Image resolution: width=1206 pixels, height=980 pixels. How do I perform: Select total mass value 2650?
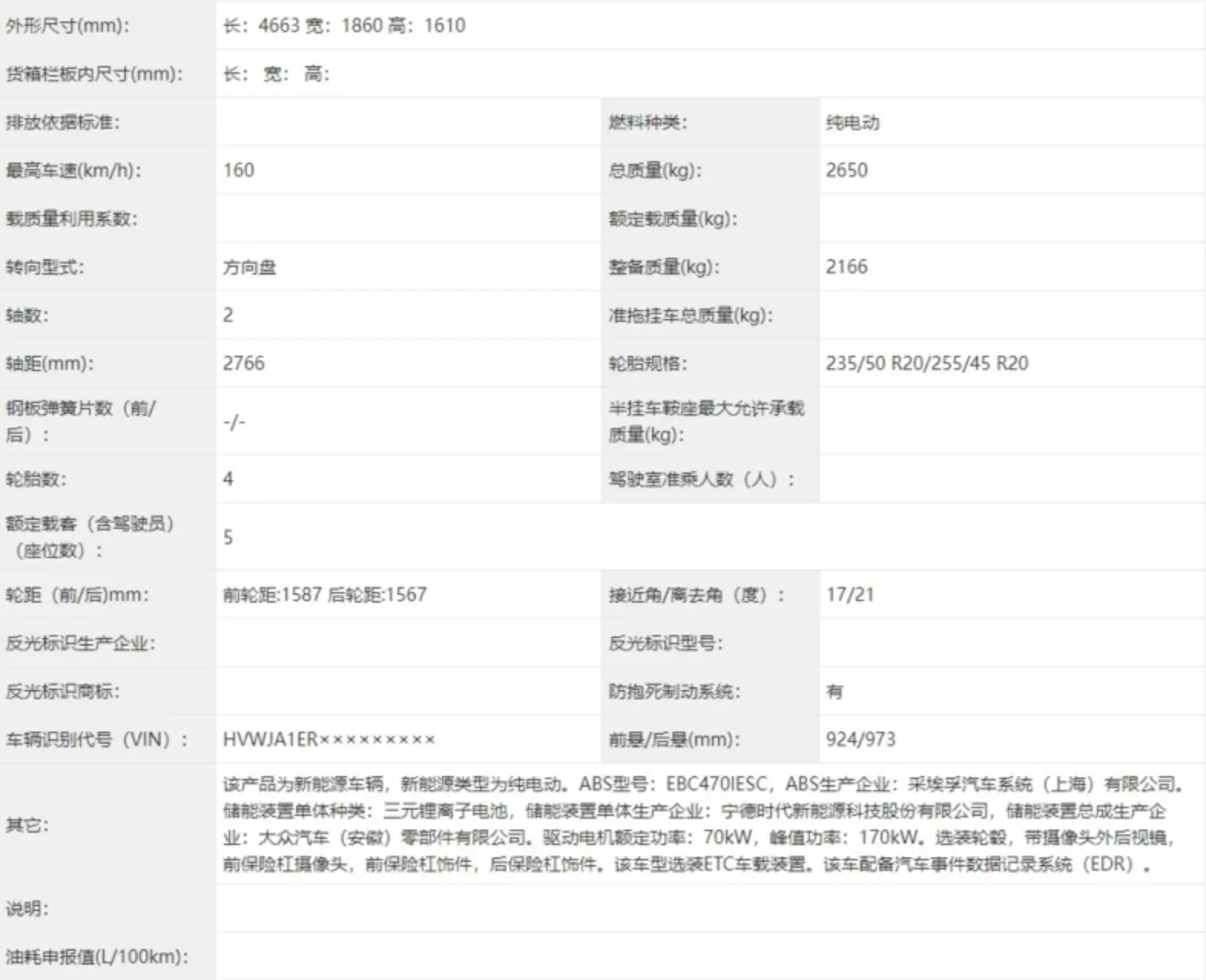click(846, 170)
